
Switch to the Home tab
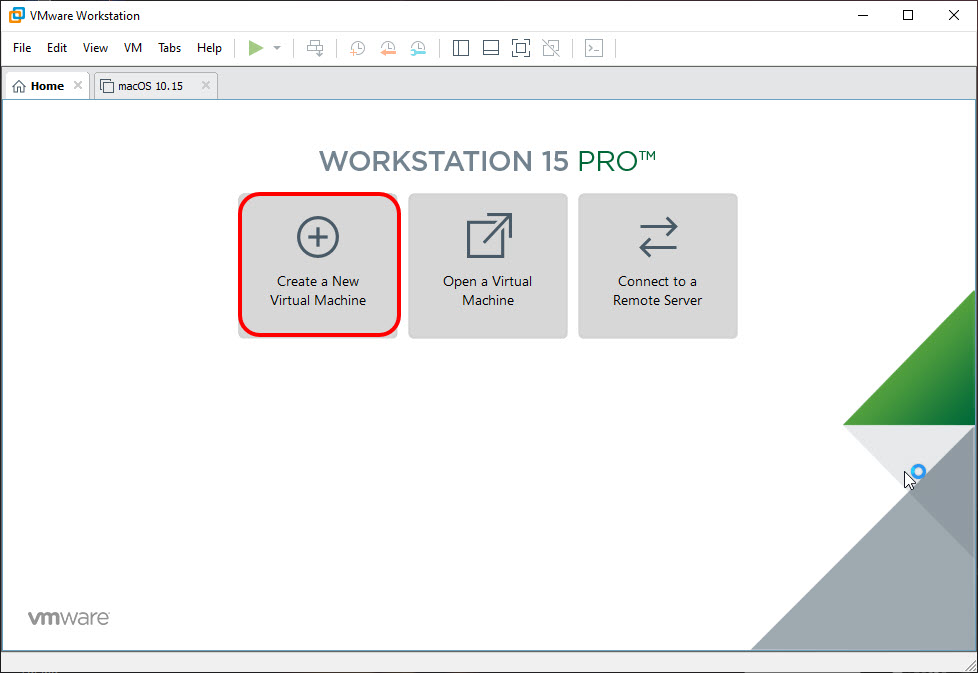coord(47,86)
